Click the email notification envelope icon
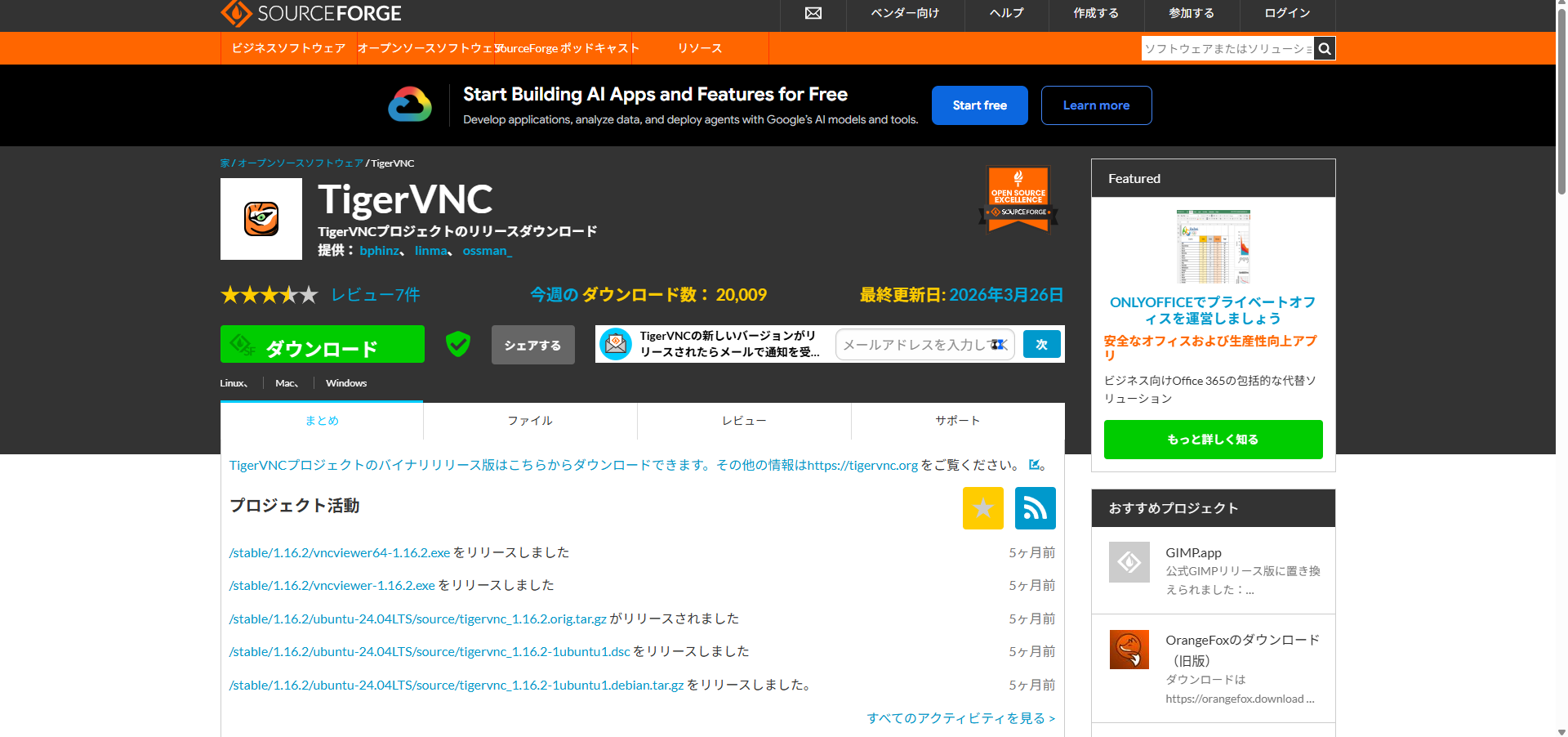 click(x=616, y=344)
